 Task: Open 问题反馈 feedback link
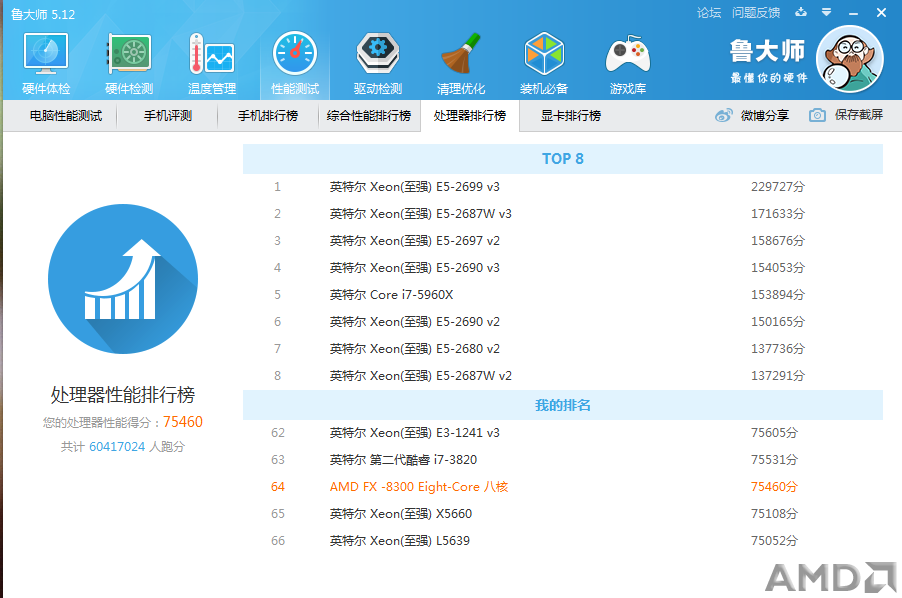click(x=756, y=13)
